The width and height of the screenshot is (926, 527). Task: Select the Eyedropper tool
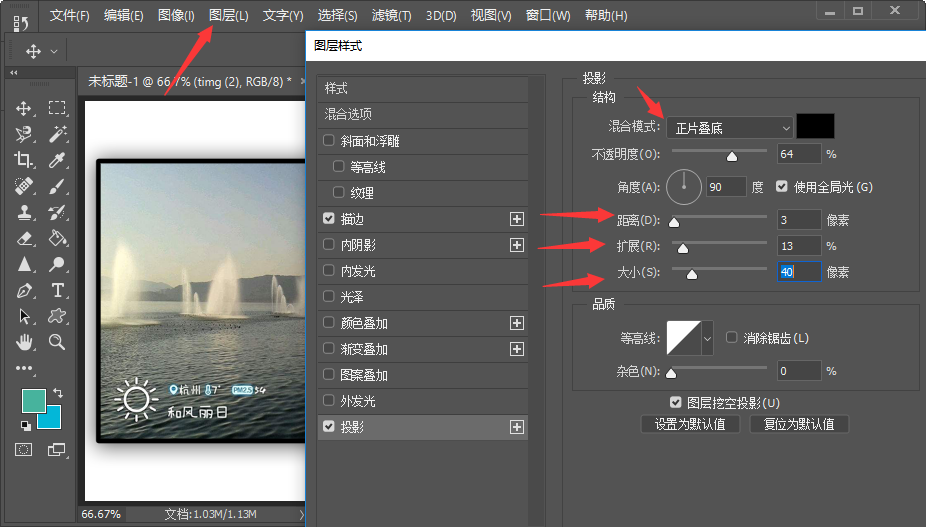(x=57, y=160)
